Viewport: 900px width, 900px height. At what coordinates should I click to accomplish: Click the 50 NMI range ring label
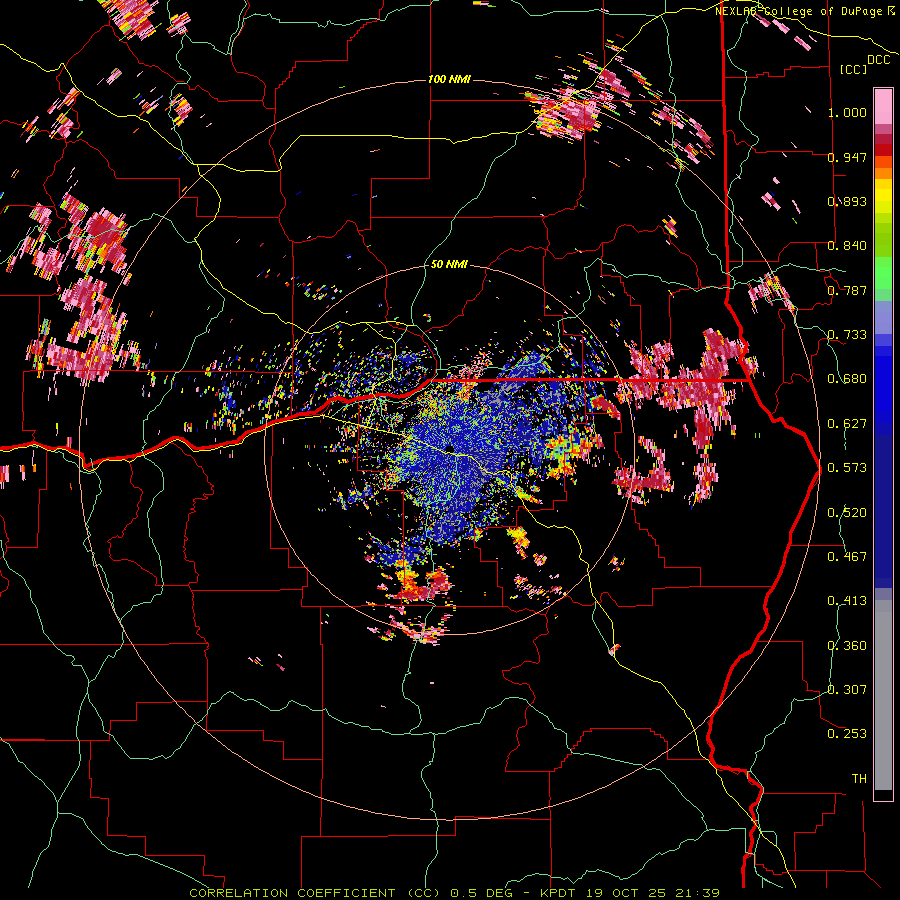pyautogui.click(x=449, y=264)
